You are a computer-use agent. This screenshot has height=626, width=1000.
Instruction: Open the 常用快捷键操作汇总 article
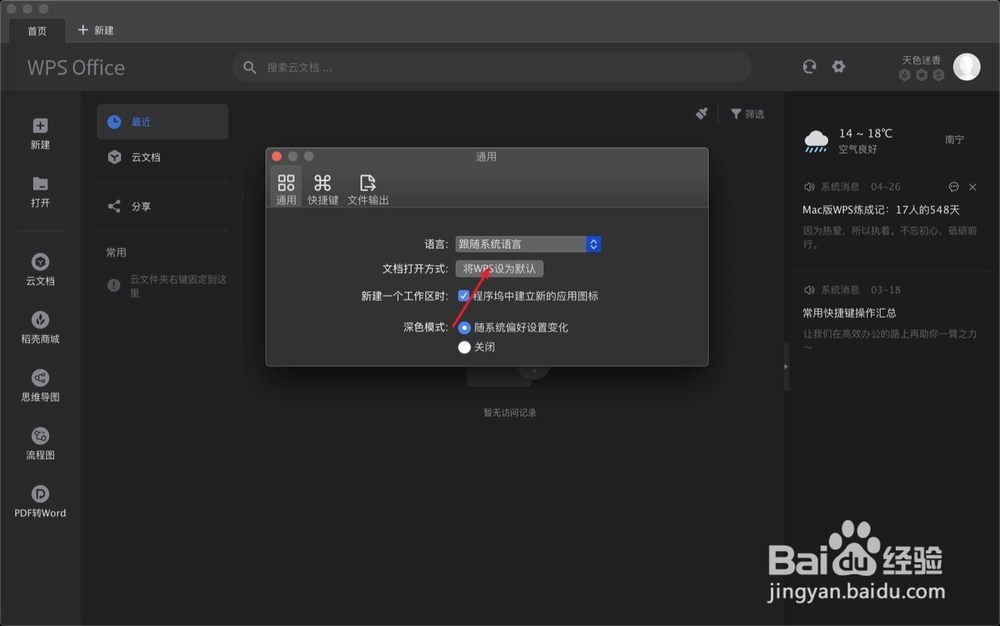point(849,313)
